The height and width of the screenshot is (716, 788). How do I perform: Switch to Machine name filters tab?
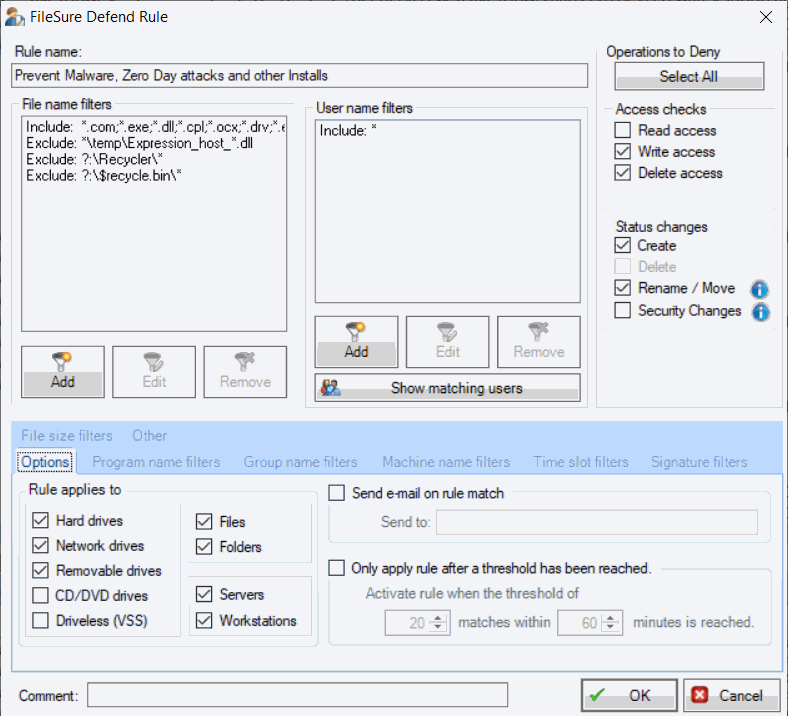(x=446, y=462)
